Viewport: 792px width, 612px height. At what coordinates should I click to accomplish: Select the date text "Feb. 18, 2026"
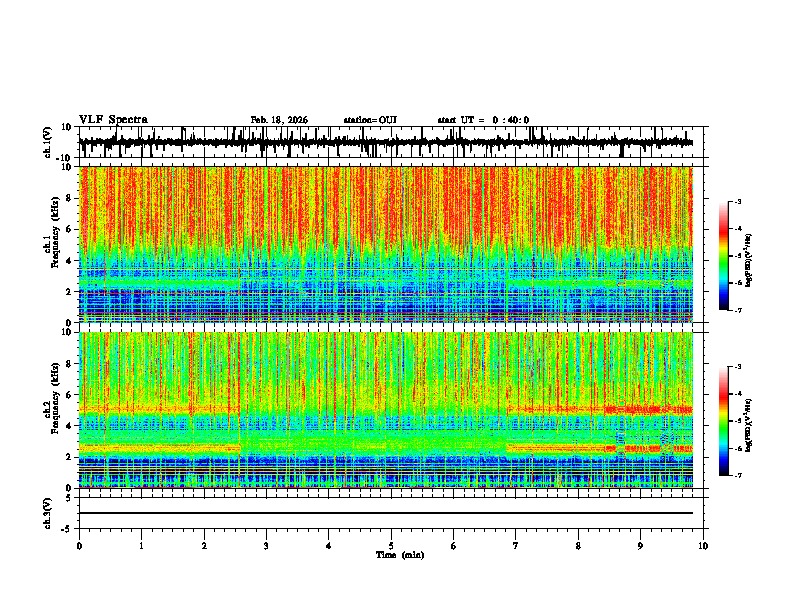coord(279,120)
